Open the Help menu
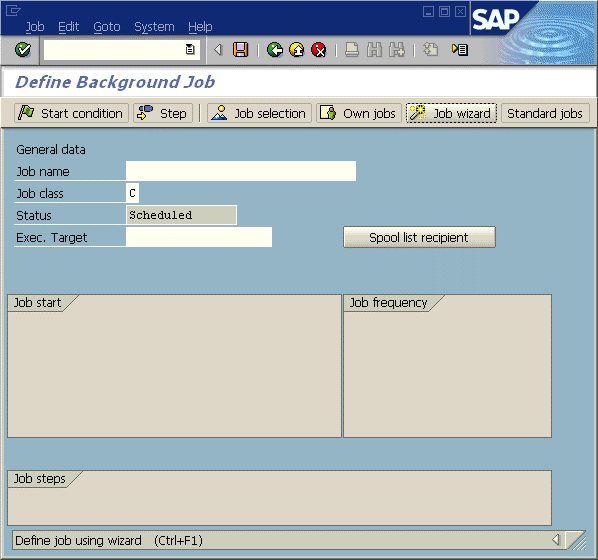Screen dimensions: 598x560 (x=200, y=27)
